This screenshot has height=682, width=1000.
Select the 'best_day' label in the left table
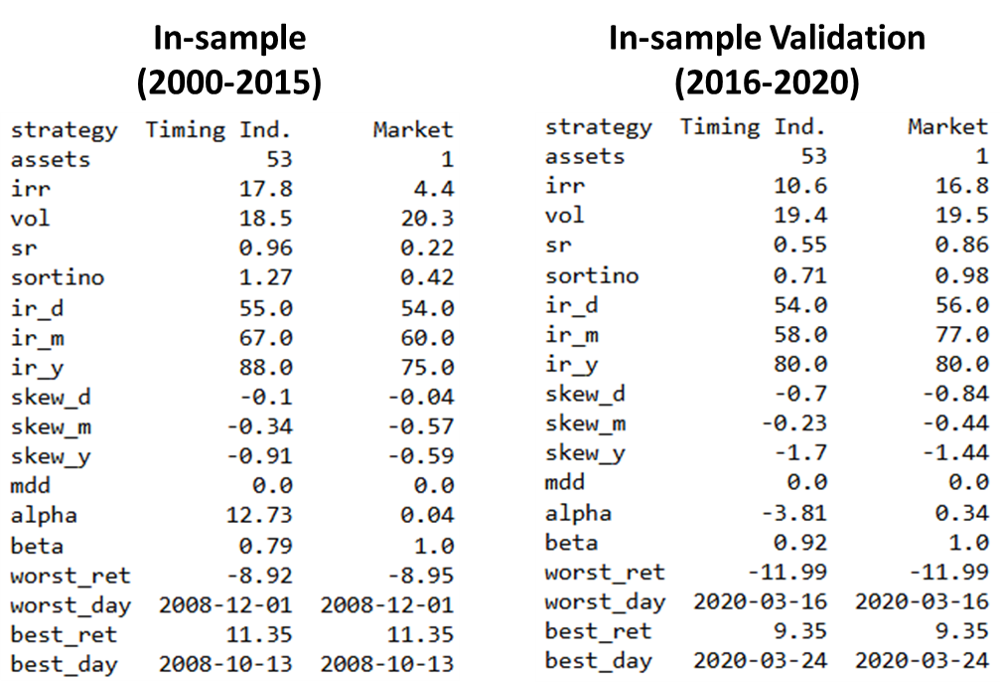coord(64,665)
